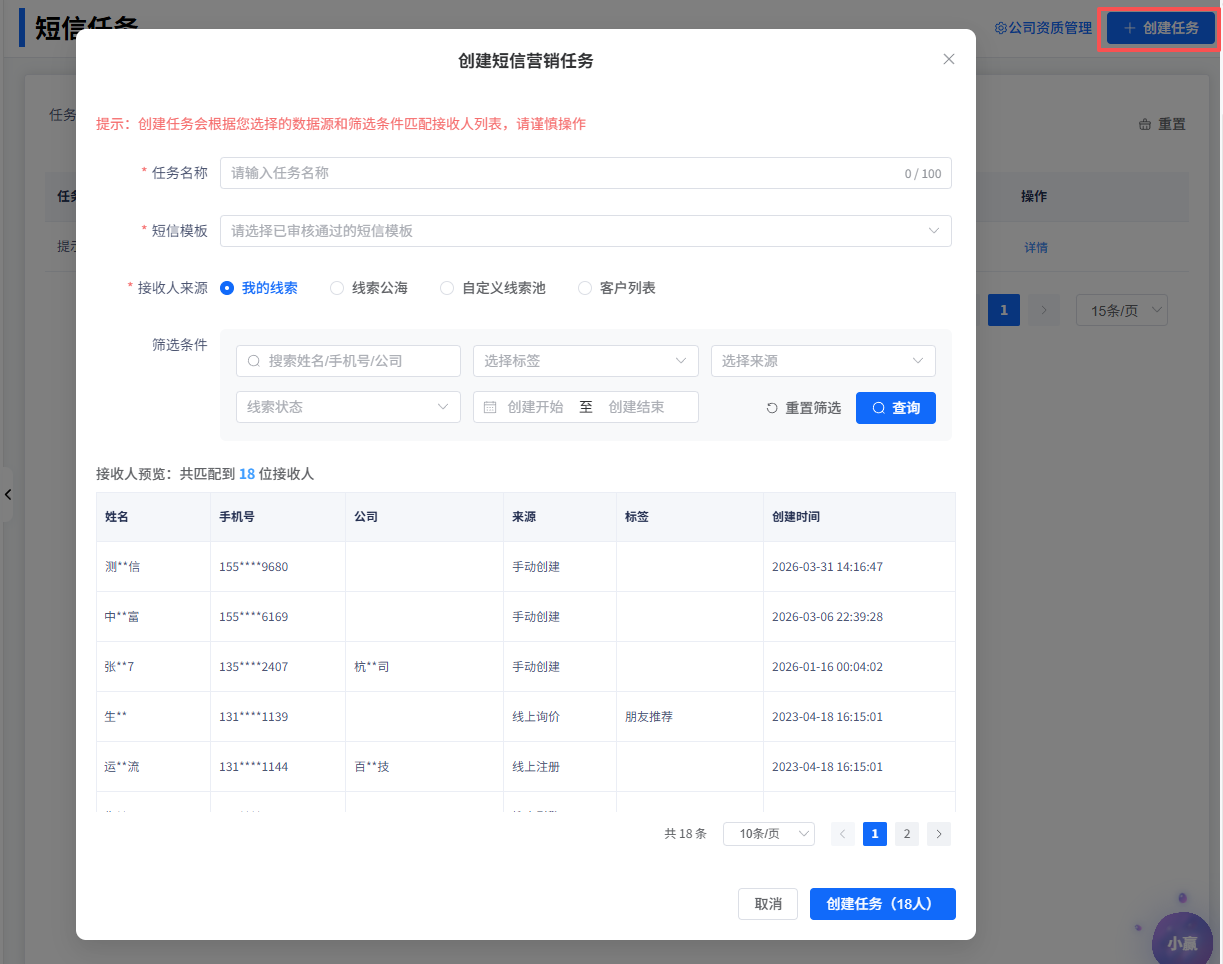Image resolution: width=1223 pixels, height=964 pixels.
Task: Close the create SMS task dialog
Action: click(x=949, y=59)
